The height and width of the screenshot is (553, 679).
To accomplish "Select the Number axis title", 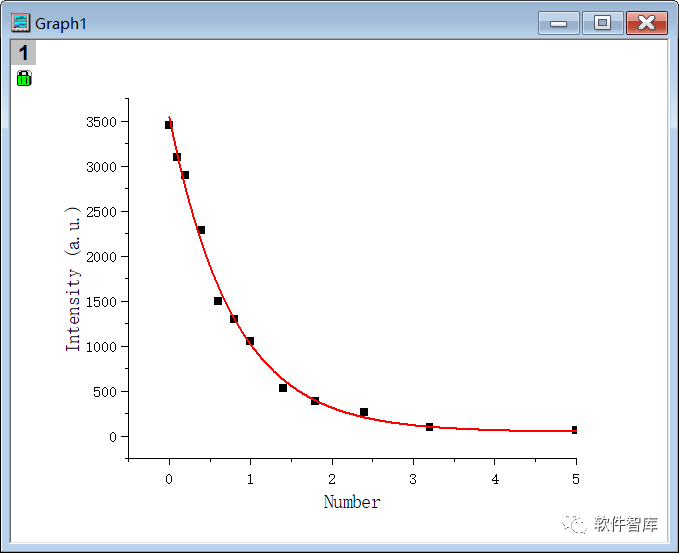I will pos(352,502).
